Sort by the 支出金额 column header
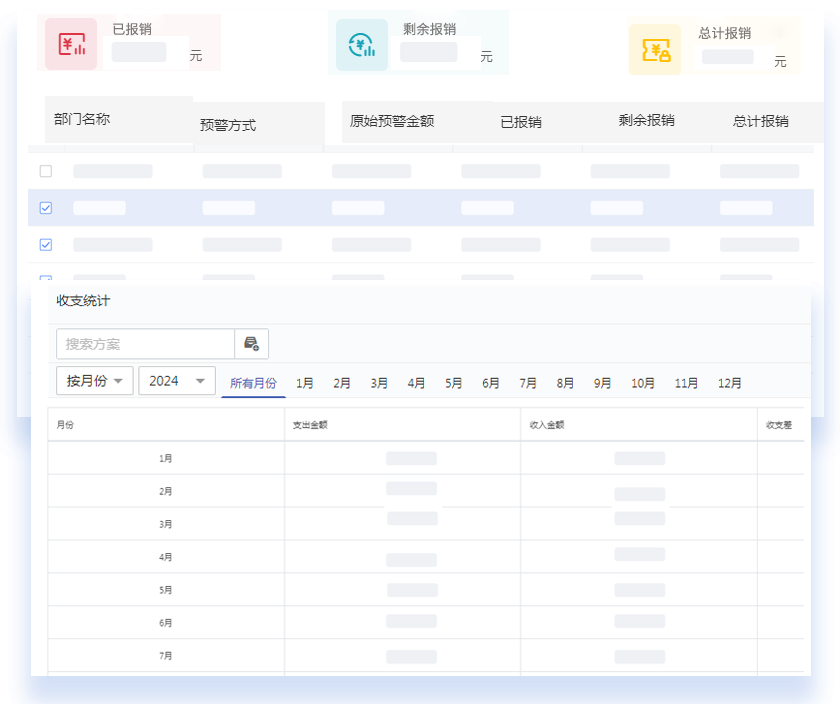 click(311, 424)
